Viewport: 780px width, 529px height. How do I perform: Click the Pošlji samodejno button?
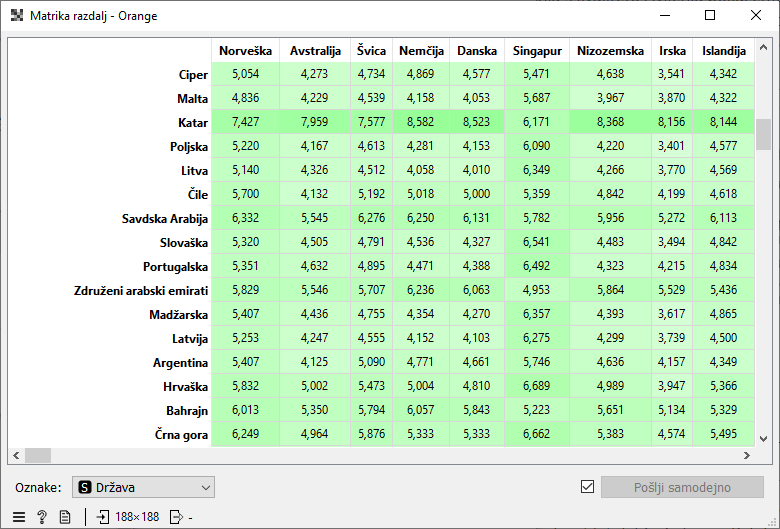point(682,487)
